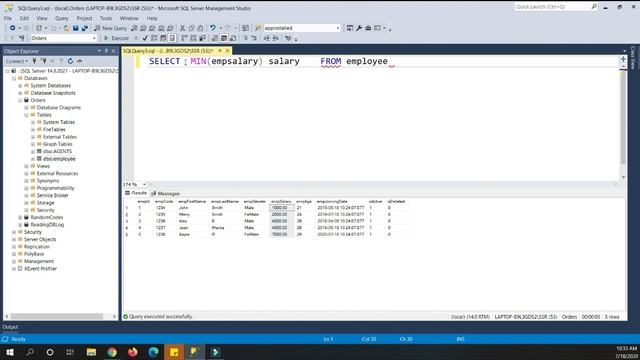The image size is (640, 360).
Task: Click the Parse checkmark icon
Action: click(x=145, y=38)
